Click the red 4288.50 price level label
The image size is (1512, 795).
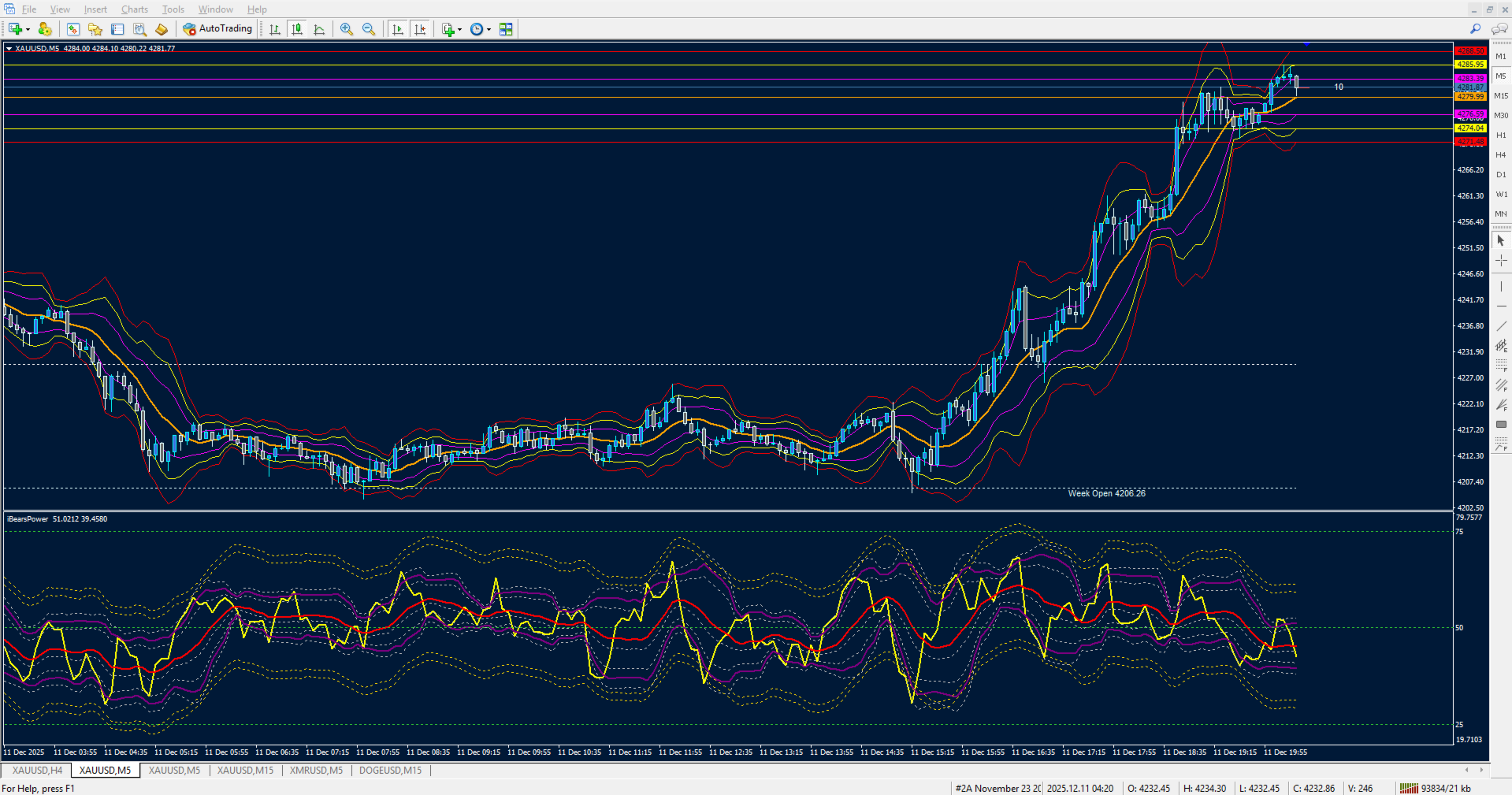(1470, 50)
